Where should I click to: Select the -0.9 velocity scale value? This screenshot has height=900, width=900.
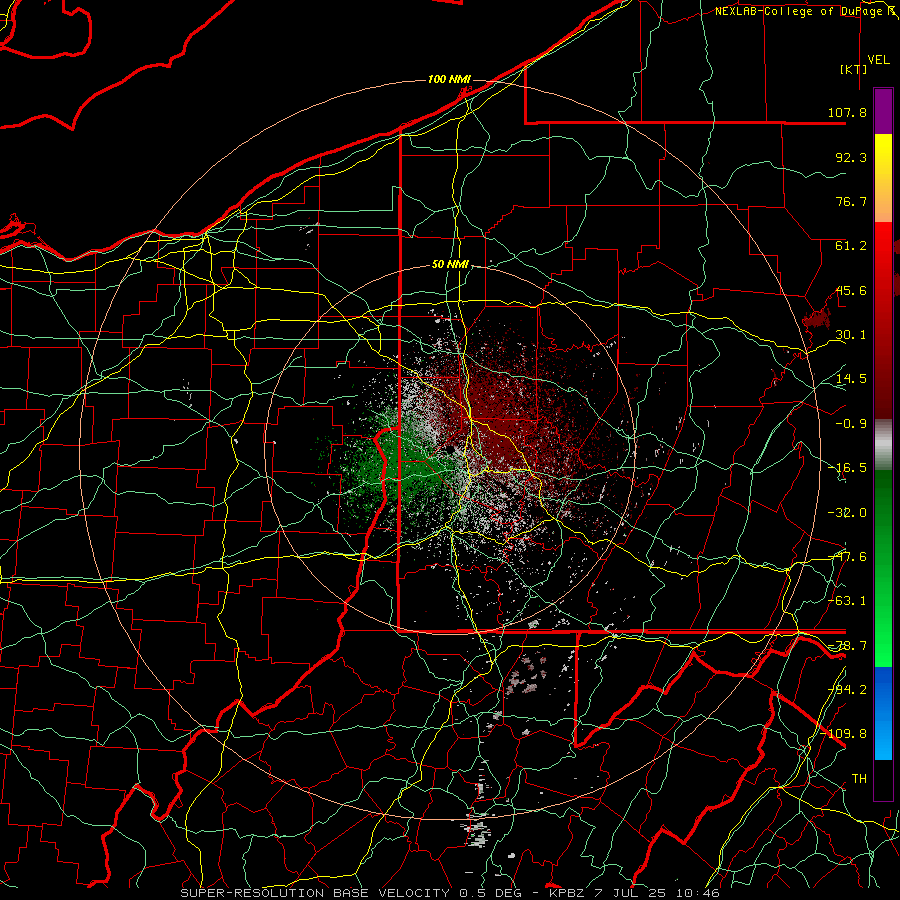point(851,424)
